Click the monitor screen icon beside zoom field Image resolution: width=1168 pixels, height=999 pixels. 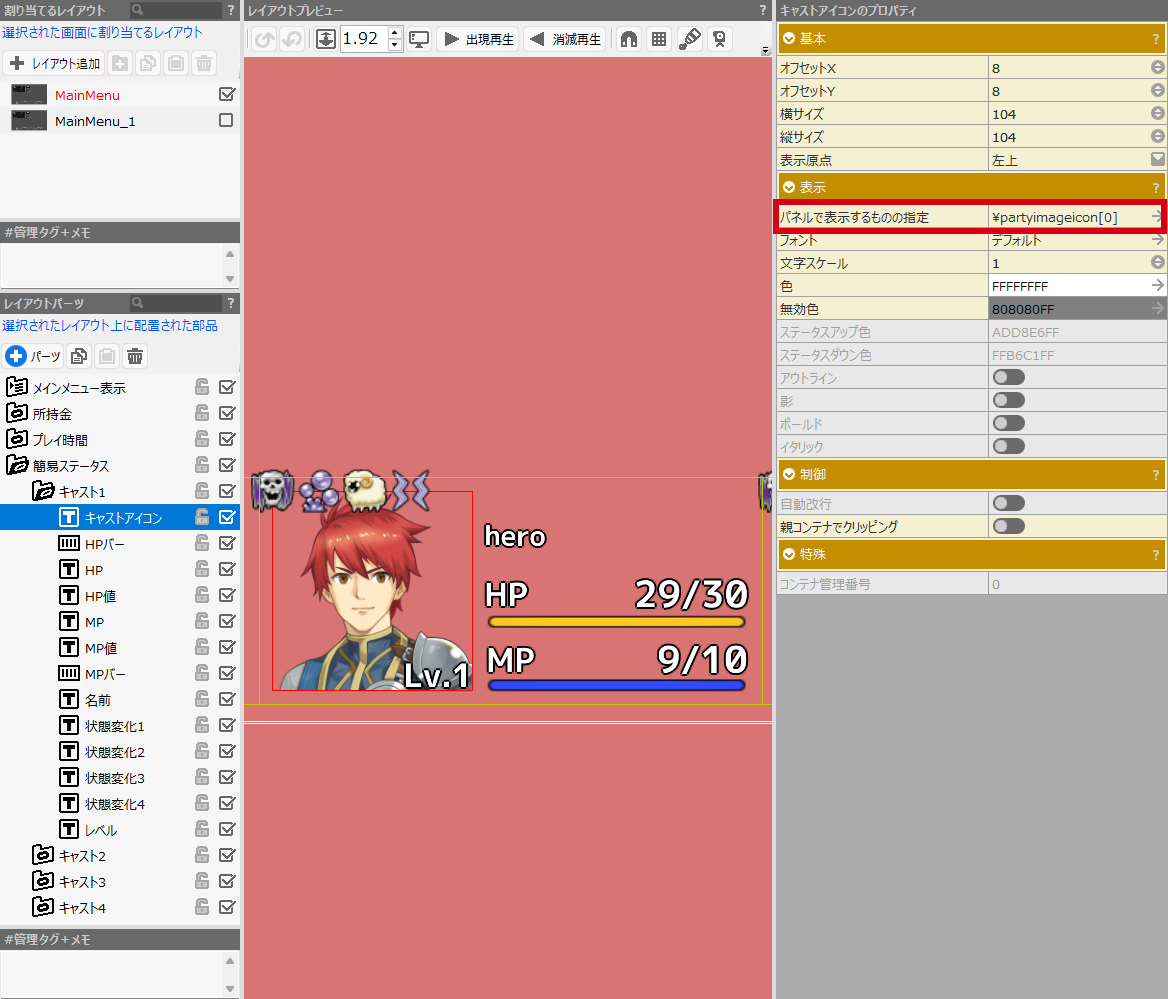(x=420, y=39)
